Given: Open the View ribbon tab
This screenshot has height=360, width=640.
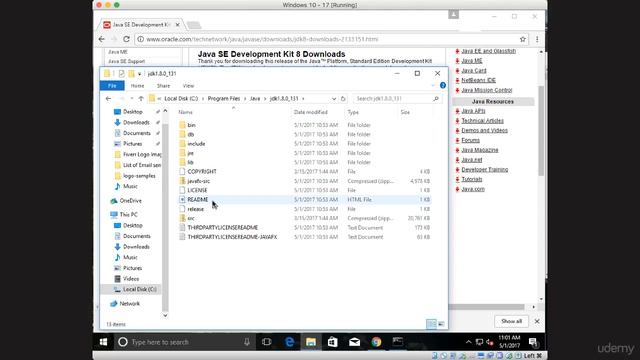Looking at the screenshot, I should 188,86.
